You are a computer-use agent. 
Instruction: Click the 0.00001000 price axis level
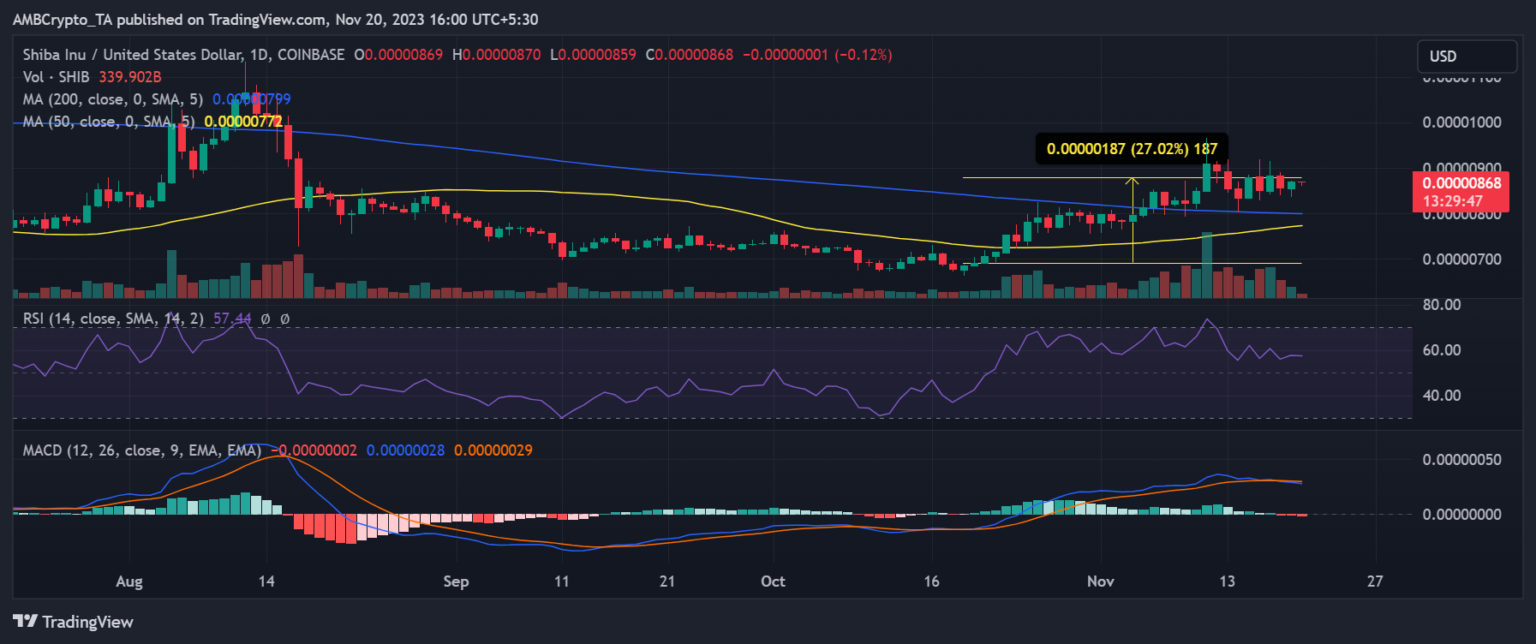pyautogui.click(x=1461, y=122)
